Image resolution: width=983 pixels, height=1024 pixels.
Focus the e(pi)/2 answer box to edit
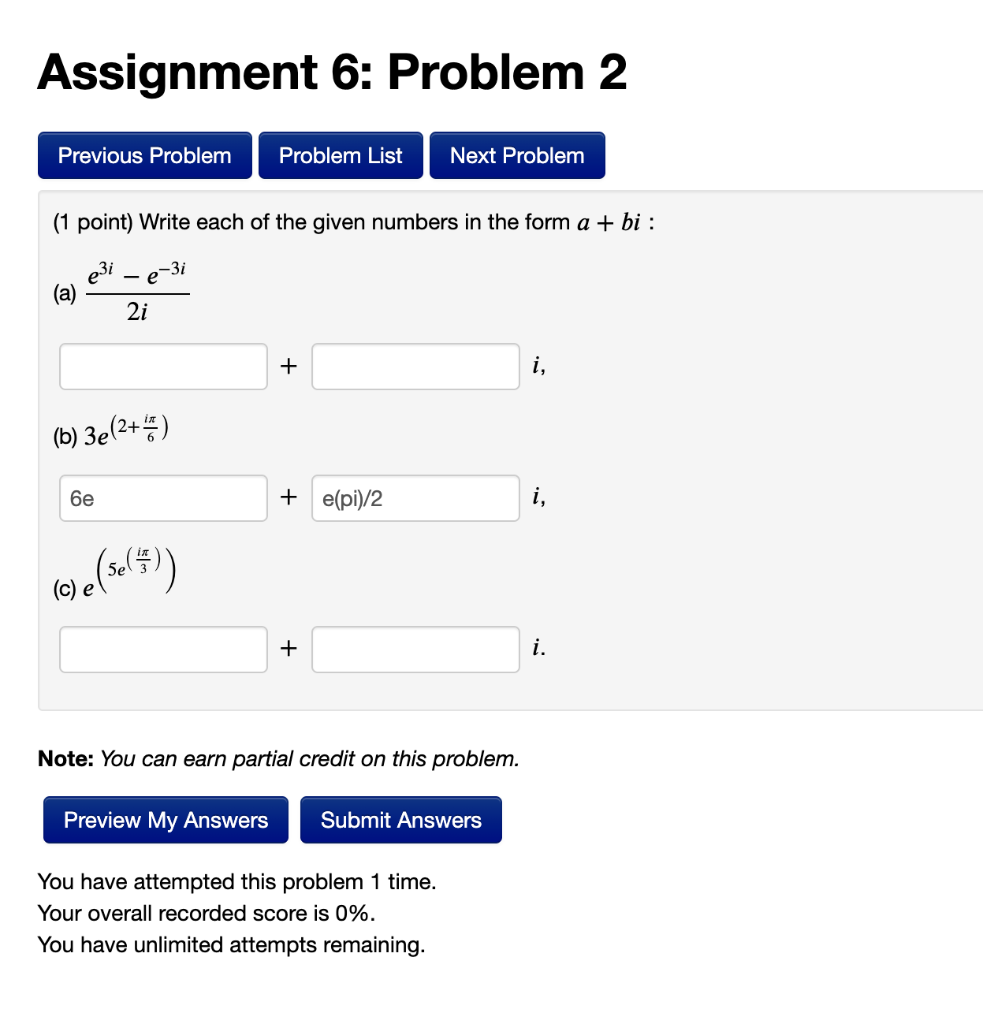(415, 497)
